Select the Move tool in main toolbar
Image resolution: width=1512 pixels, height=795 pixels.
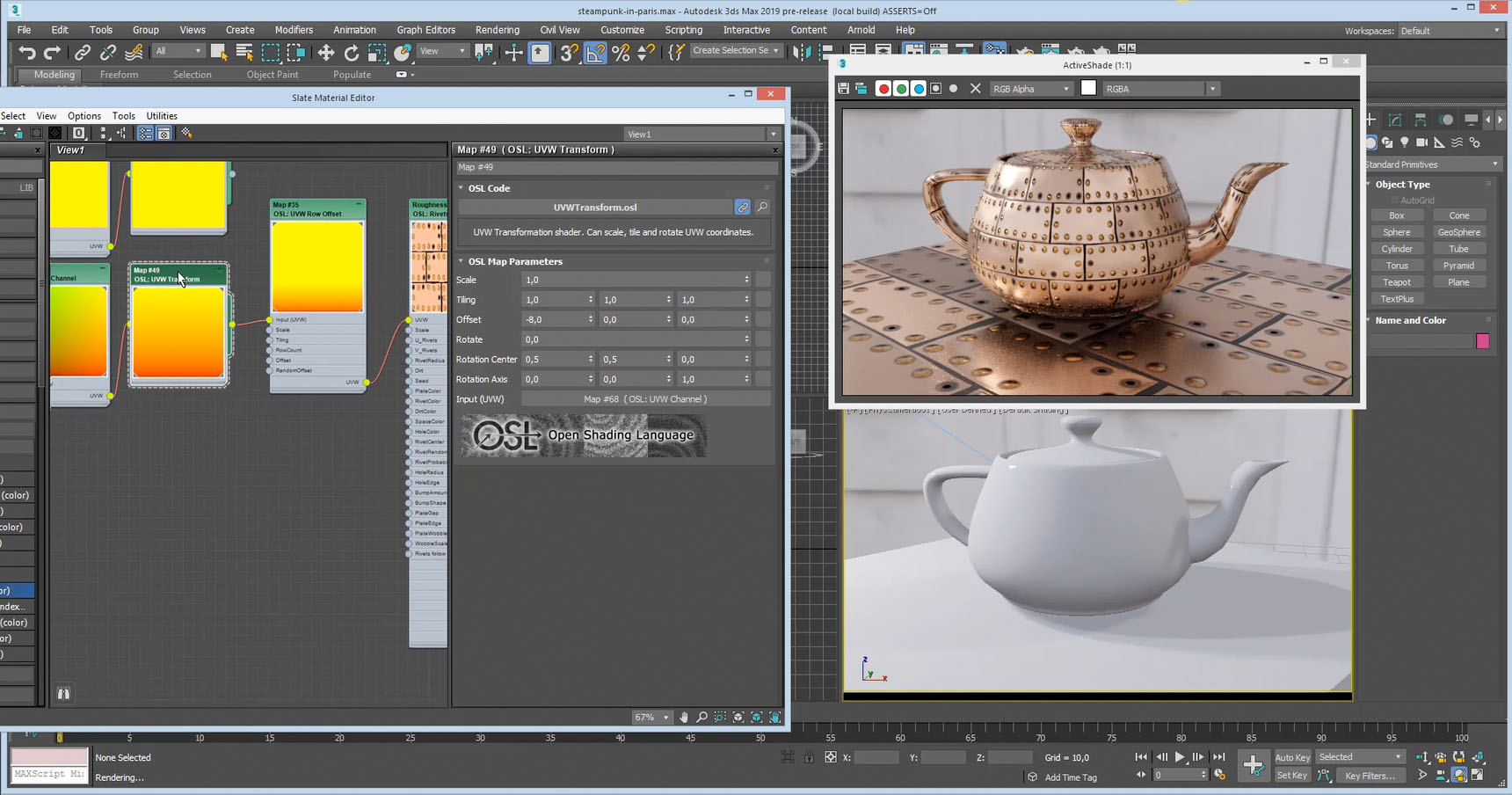click(x=325, y=53)
